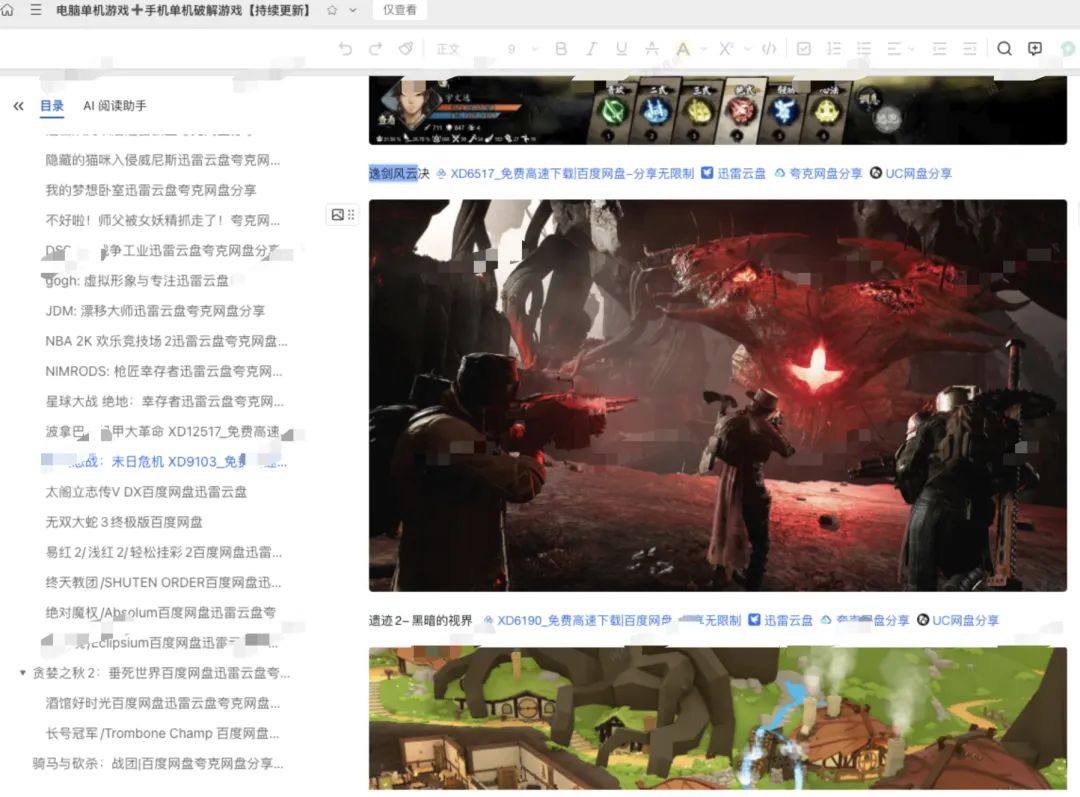Click the 仅查看 view-only button
1080x797 pixels.
click(x=399, y=10)
